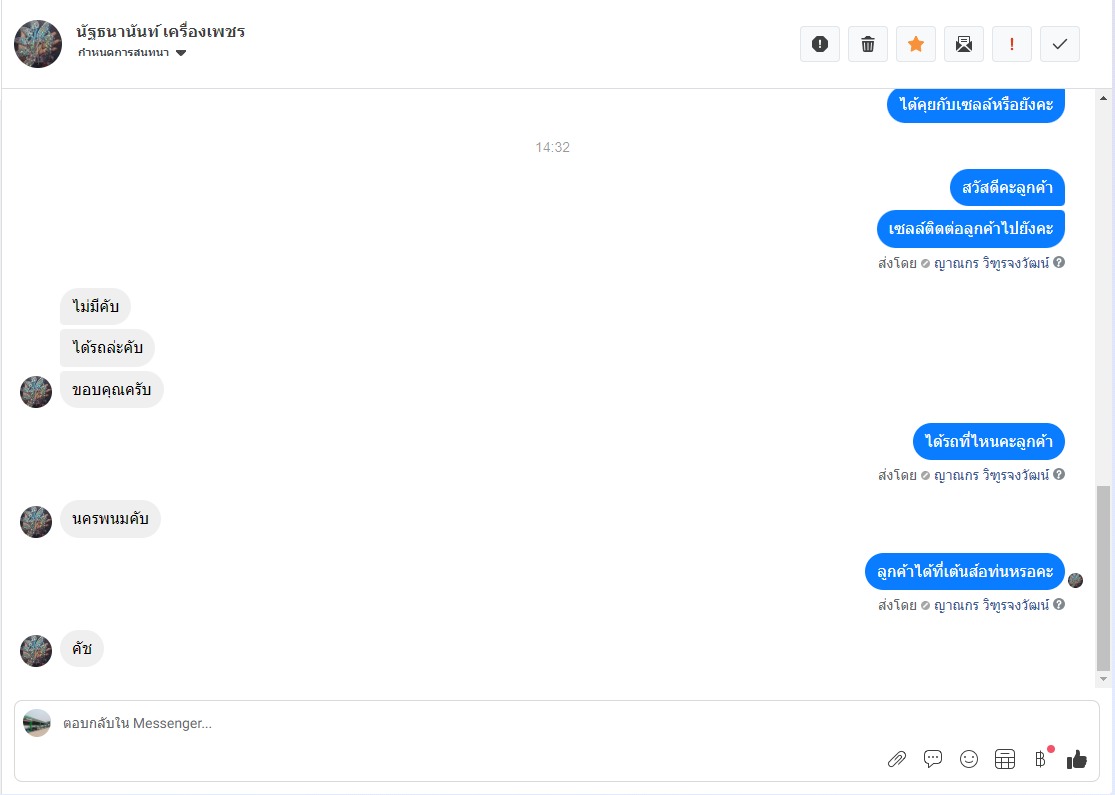Open saved replies speech bubble icon
Image resolution: width=1115 pixels, height=795 pixels.
coord(933,759)
